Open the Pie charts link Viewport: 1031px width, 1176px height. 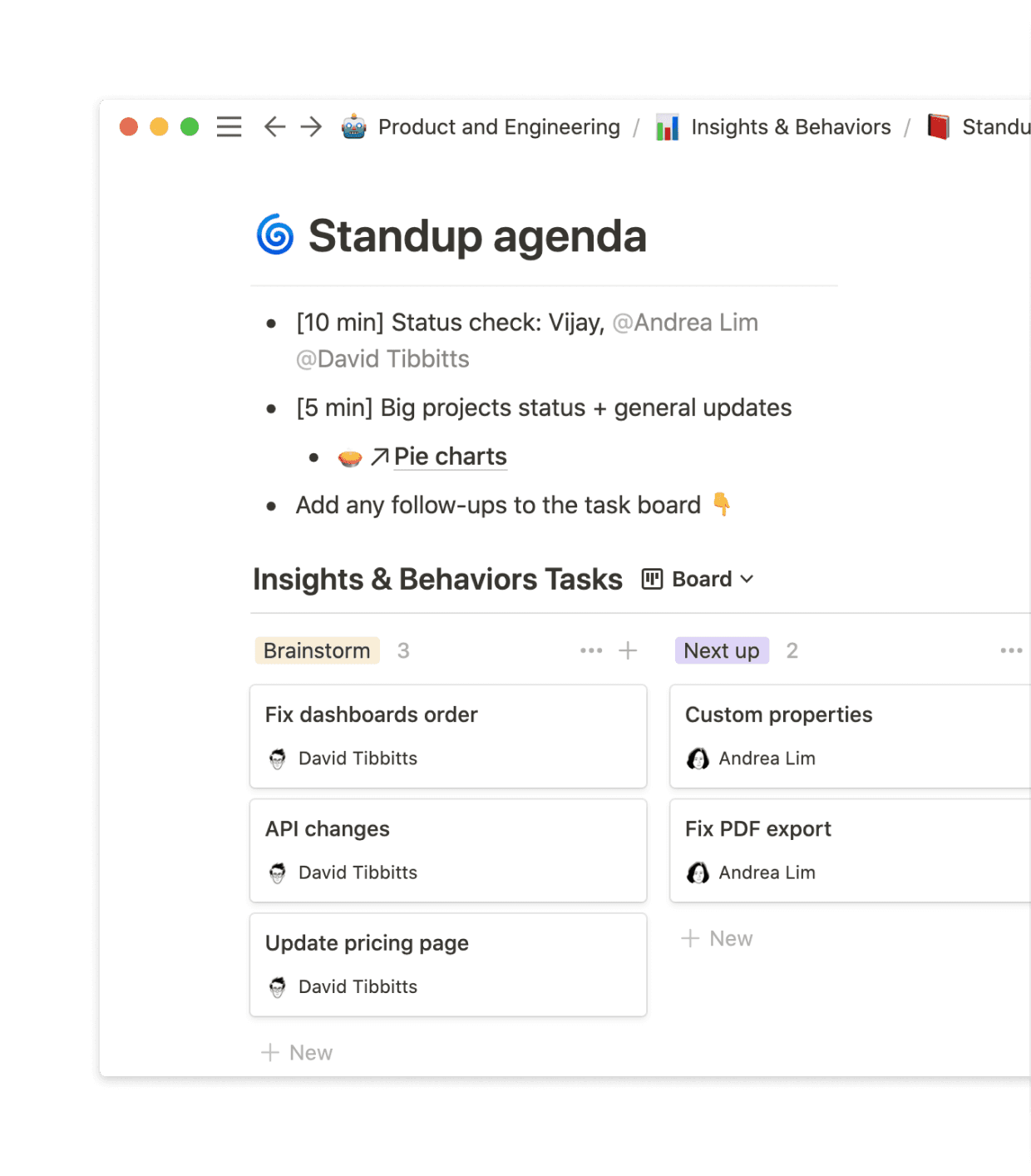(450, 456)
